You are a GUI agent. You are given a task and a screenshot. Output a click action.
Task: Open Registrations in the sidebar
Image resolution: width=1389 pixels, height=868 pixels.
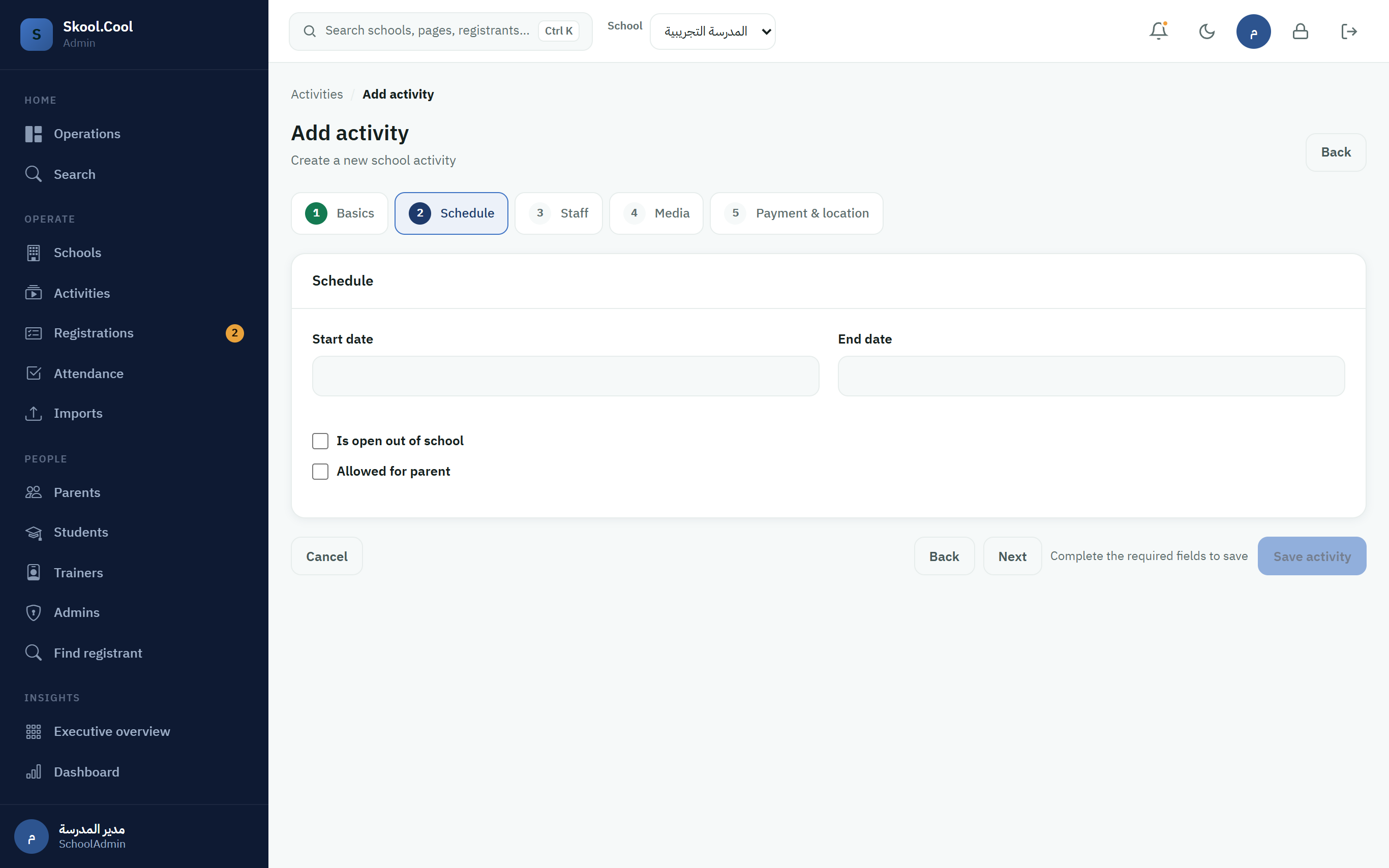pyautogui.click(x=134, y=333)
